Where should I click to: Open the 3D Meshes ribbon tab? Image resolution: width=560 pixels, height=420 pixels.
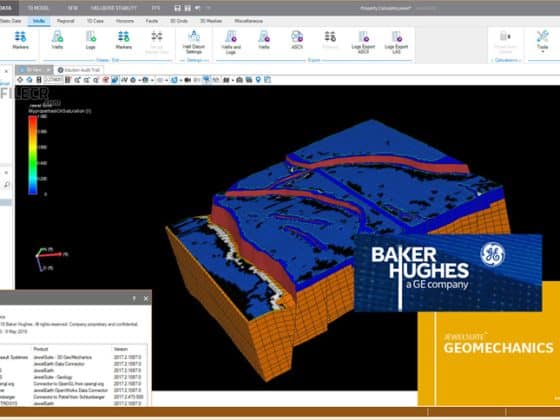[211, 21]
